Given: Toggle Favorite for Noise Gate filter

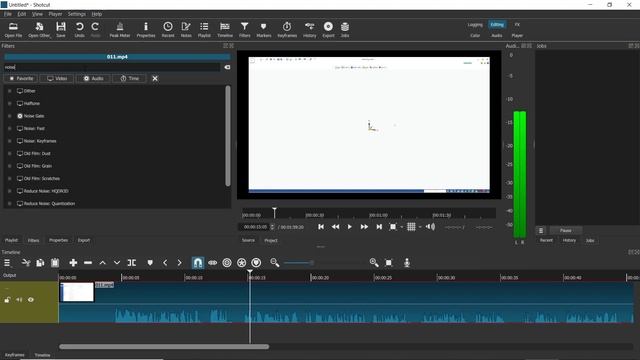Looking at the screenshot, I should [9, 116].
